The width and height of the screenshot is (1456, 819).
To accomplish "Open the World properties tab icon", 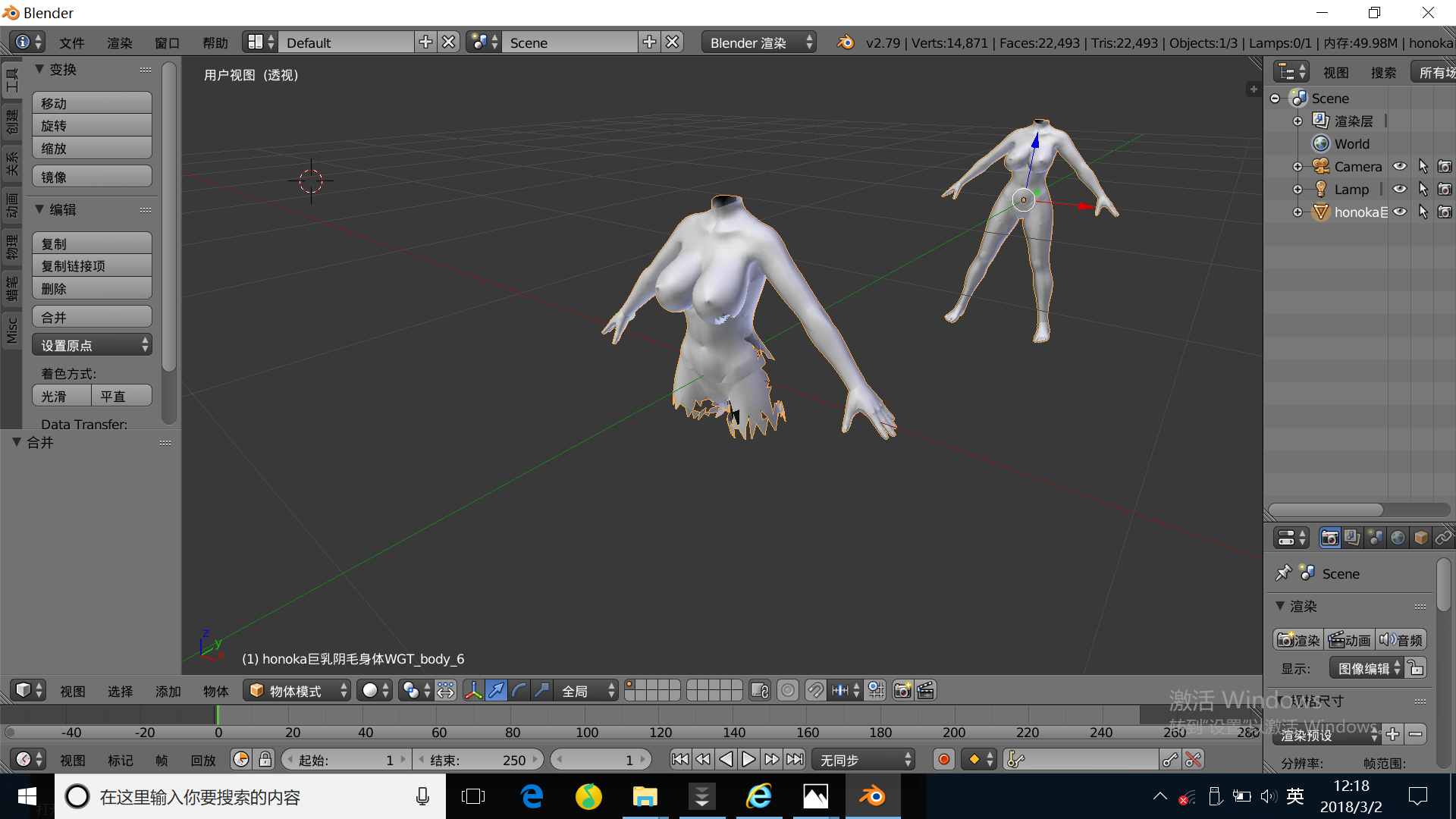I will [x=1398, y=538].
